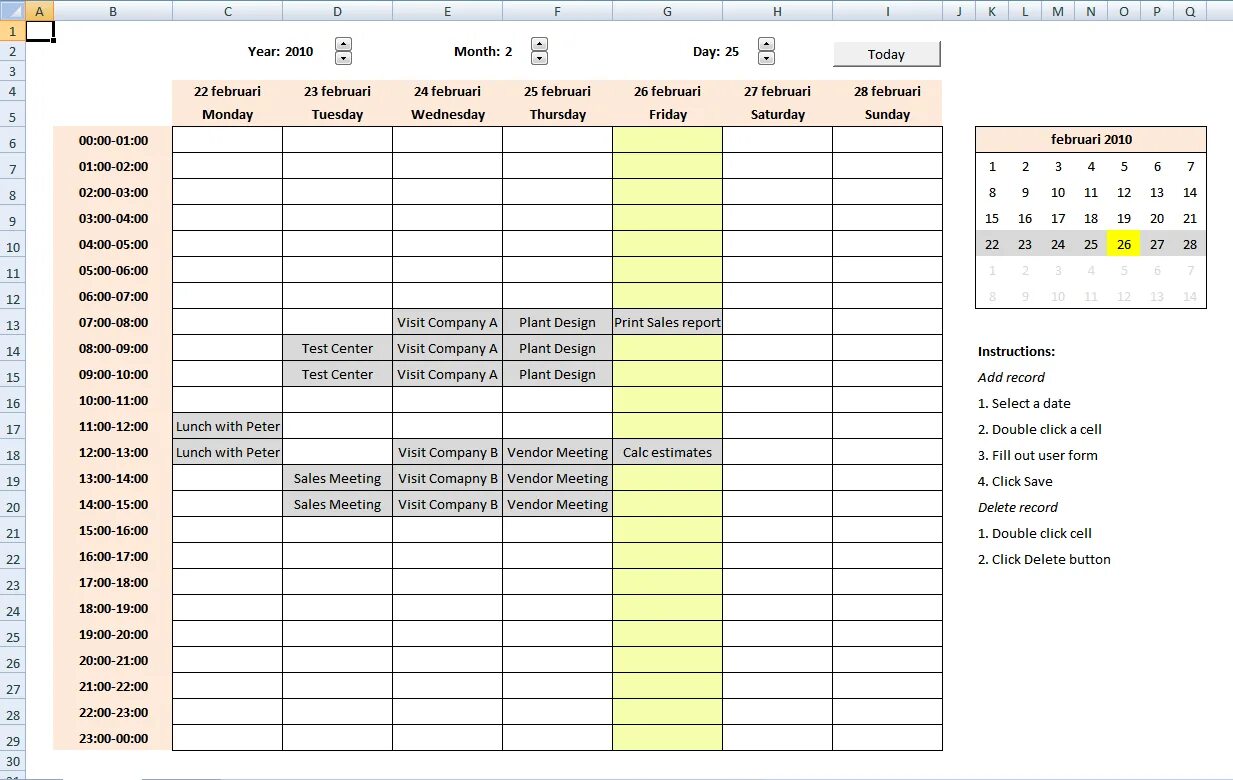Click the 'Wednesday' day label
The height and width of the screenshot is (780, 1233).
point(447,114)
